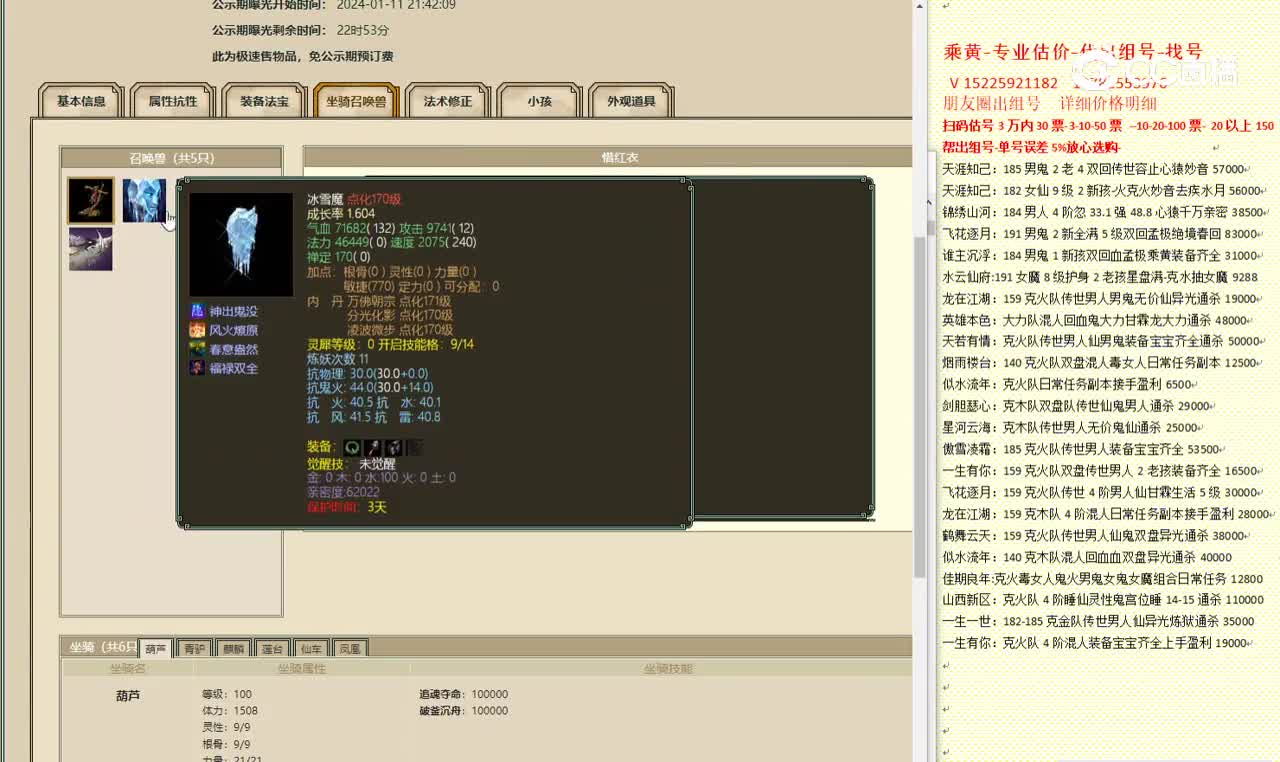Click the 朋友圈出组号 详细价格明细 line
This screenshot has width=1280, height=762.
(x=1050, y=103)
